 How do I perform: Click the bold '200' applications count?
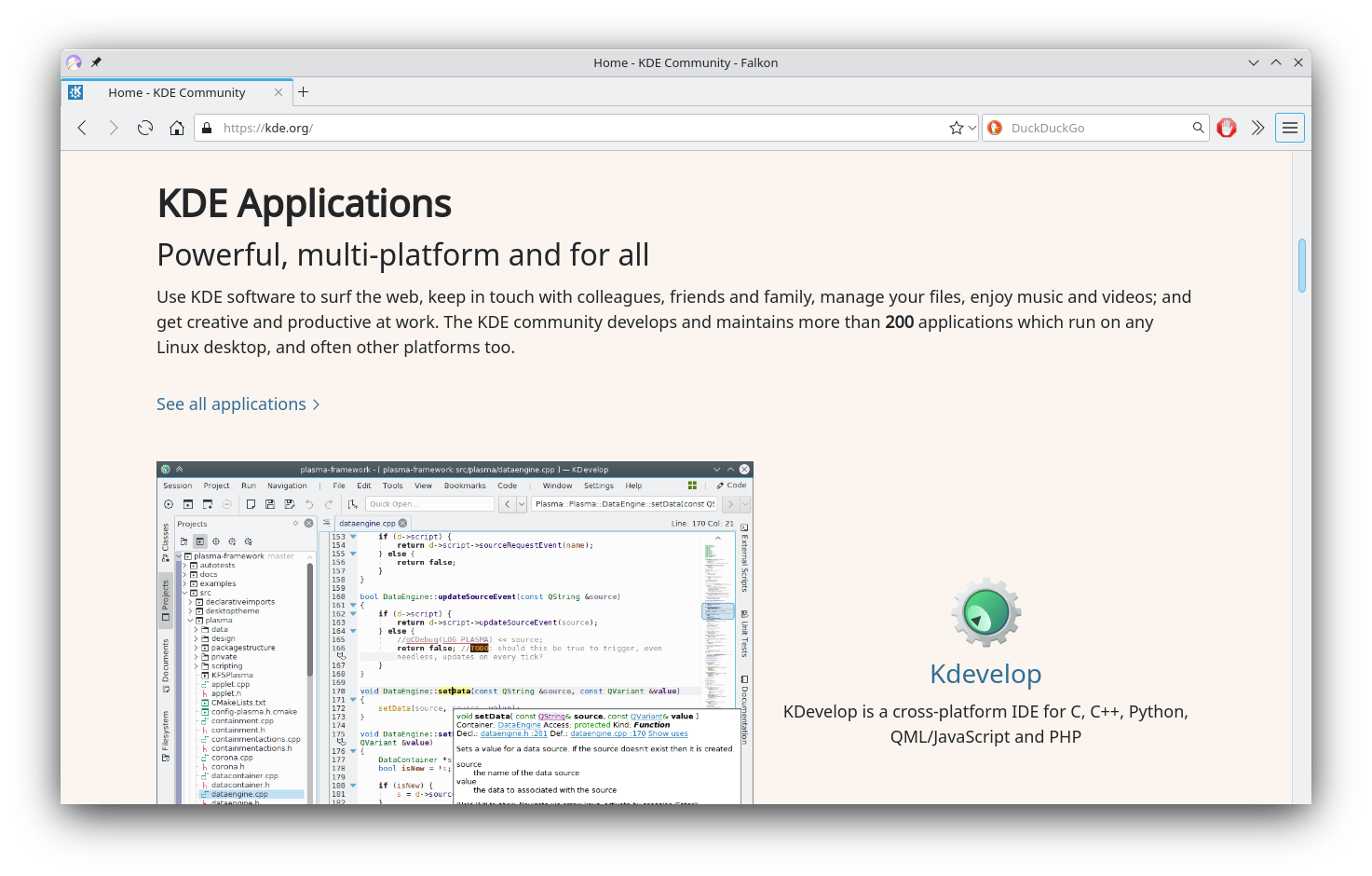[x=900, y=322]
